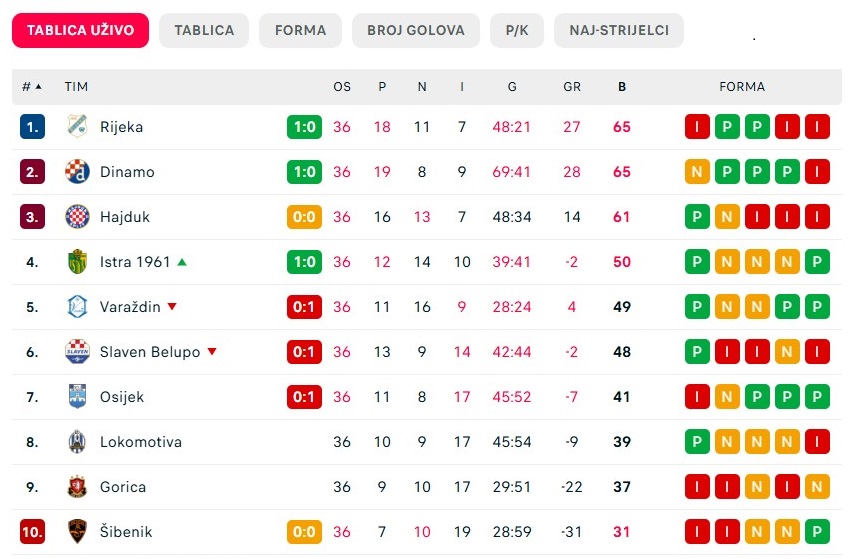Viewport: 852px width, 559px height.
Task: Open the Gorica team link
Action: [x=123, y=487]
